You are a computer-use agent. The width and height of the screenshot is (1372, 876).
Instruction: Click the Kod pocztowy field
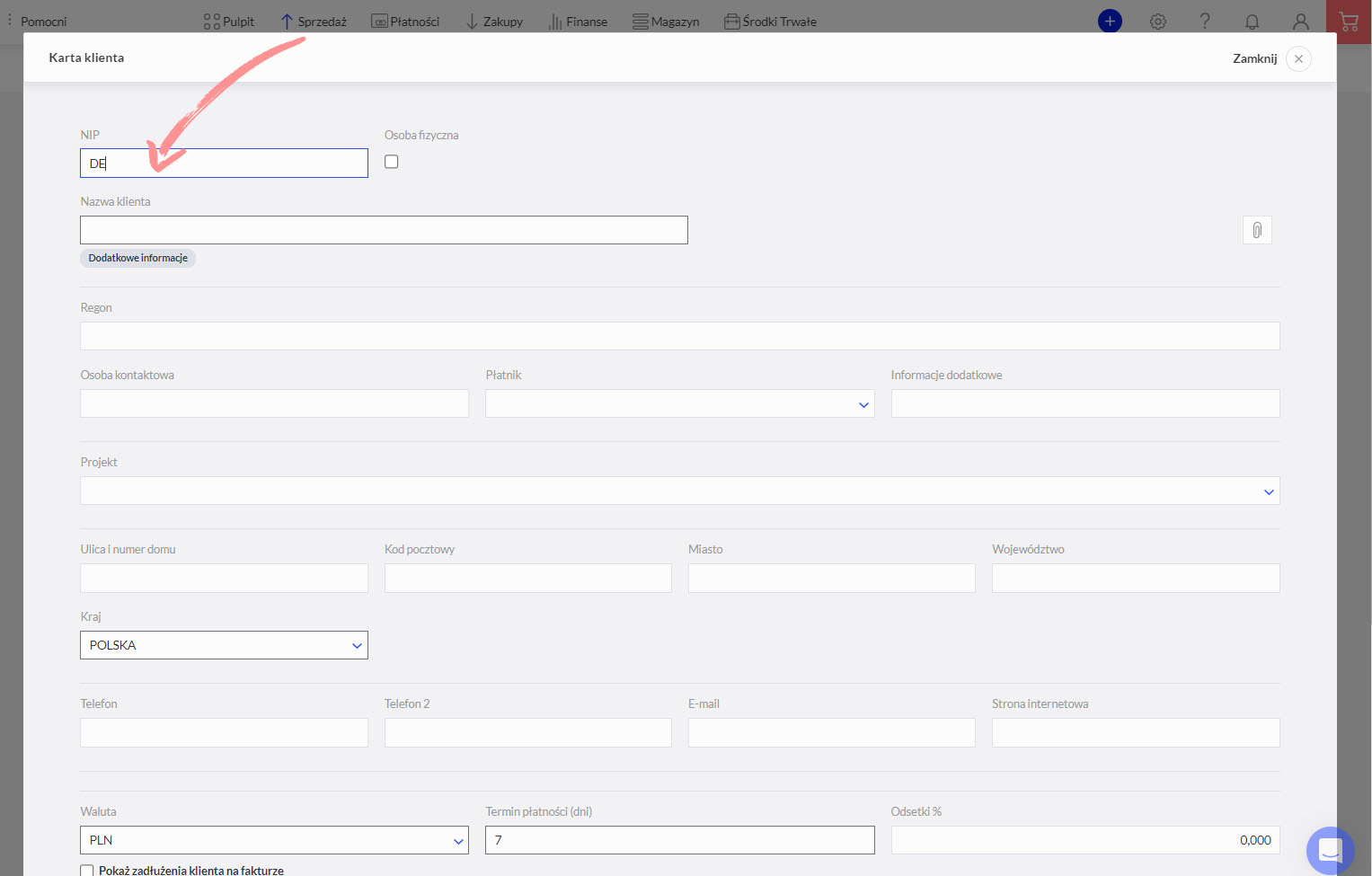(x=528, y=578)
